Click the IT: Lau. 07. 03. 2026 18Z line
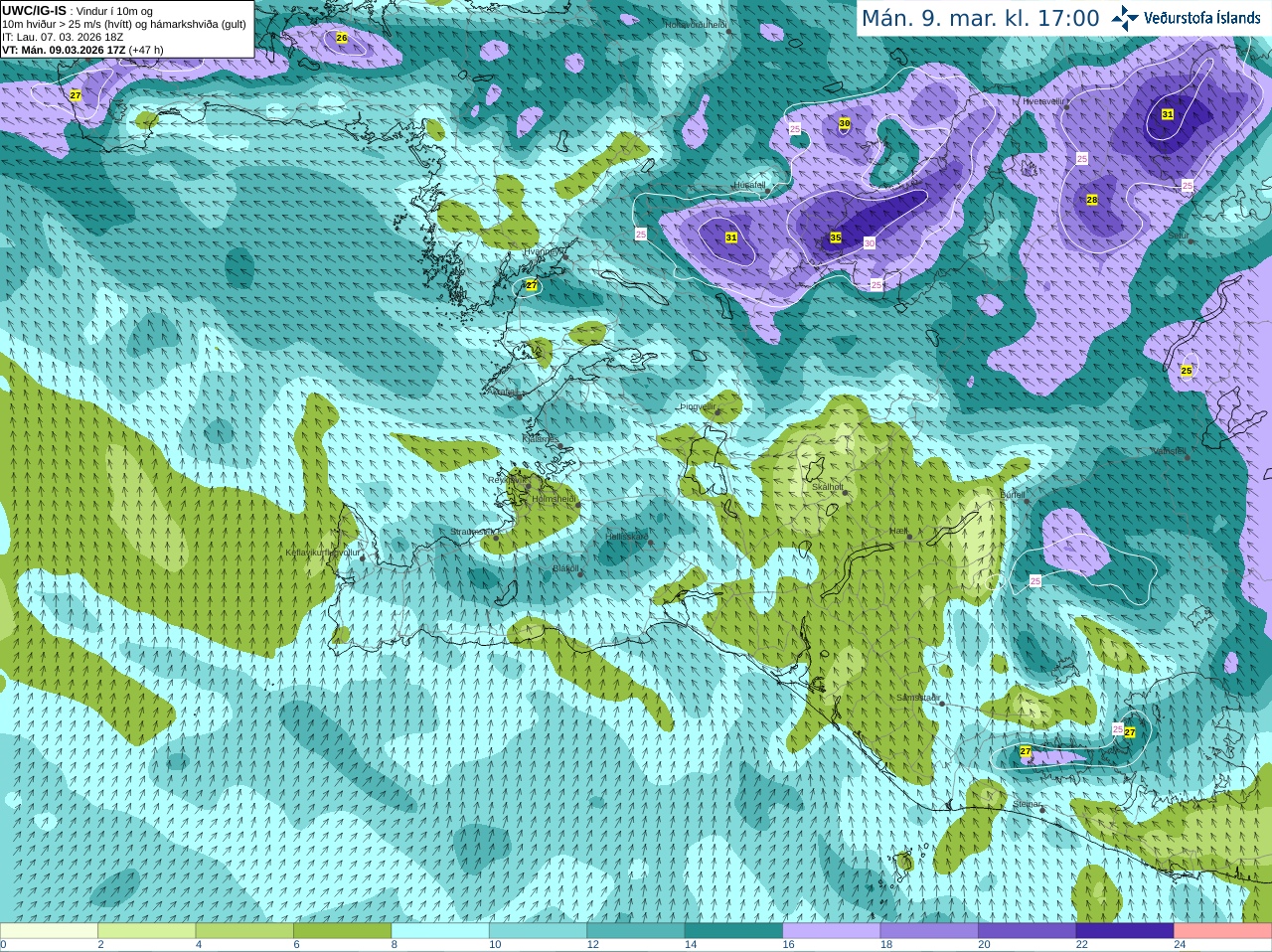 63,37
